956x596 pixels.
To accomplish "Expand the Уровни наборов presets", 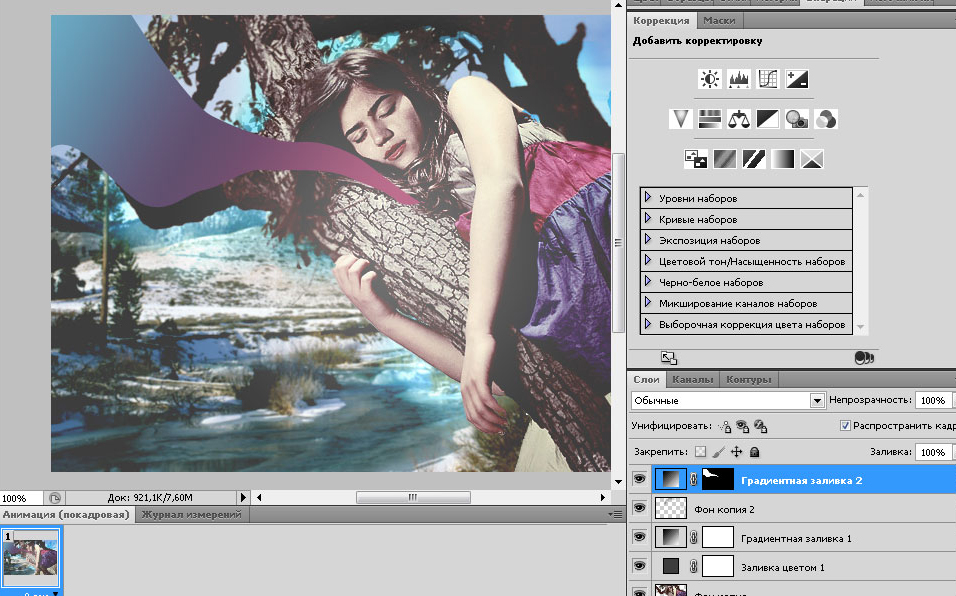I will [648, 197].
